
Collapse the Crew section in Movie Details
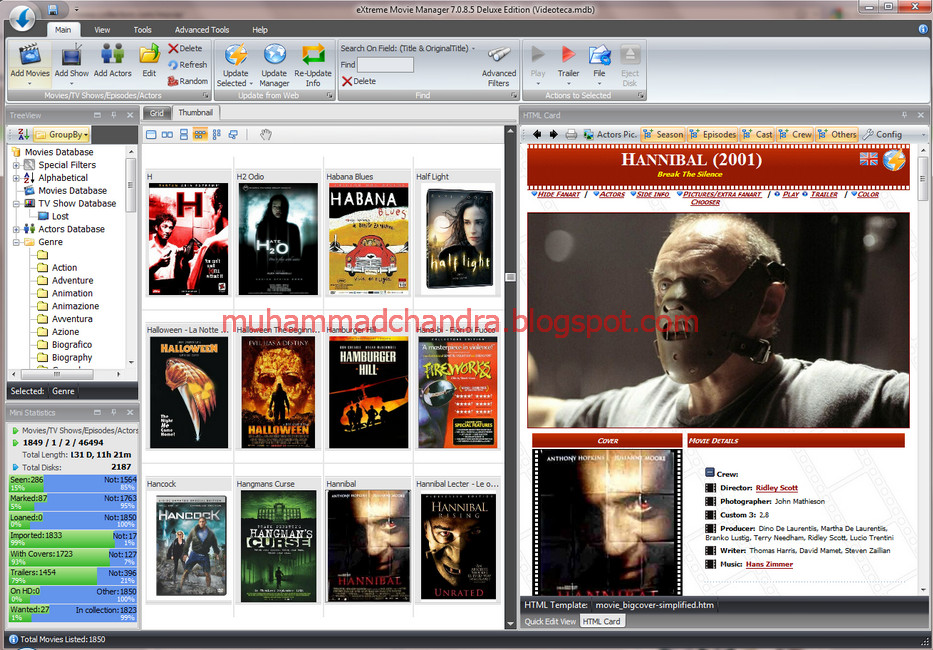pos(709,473)
